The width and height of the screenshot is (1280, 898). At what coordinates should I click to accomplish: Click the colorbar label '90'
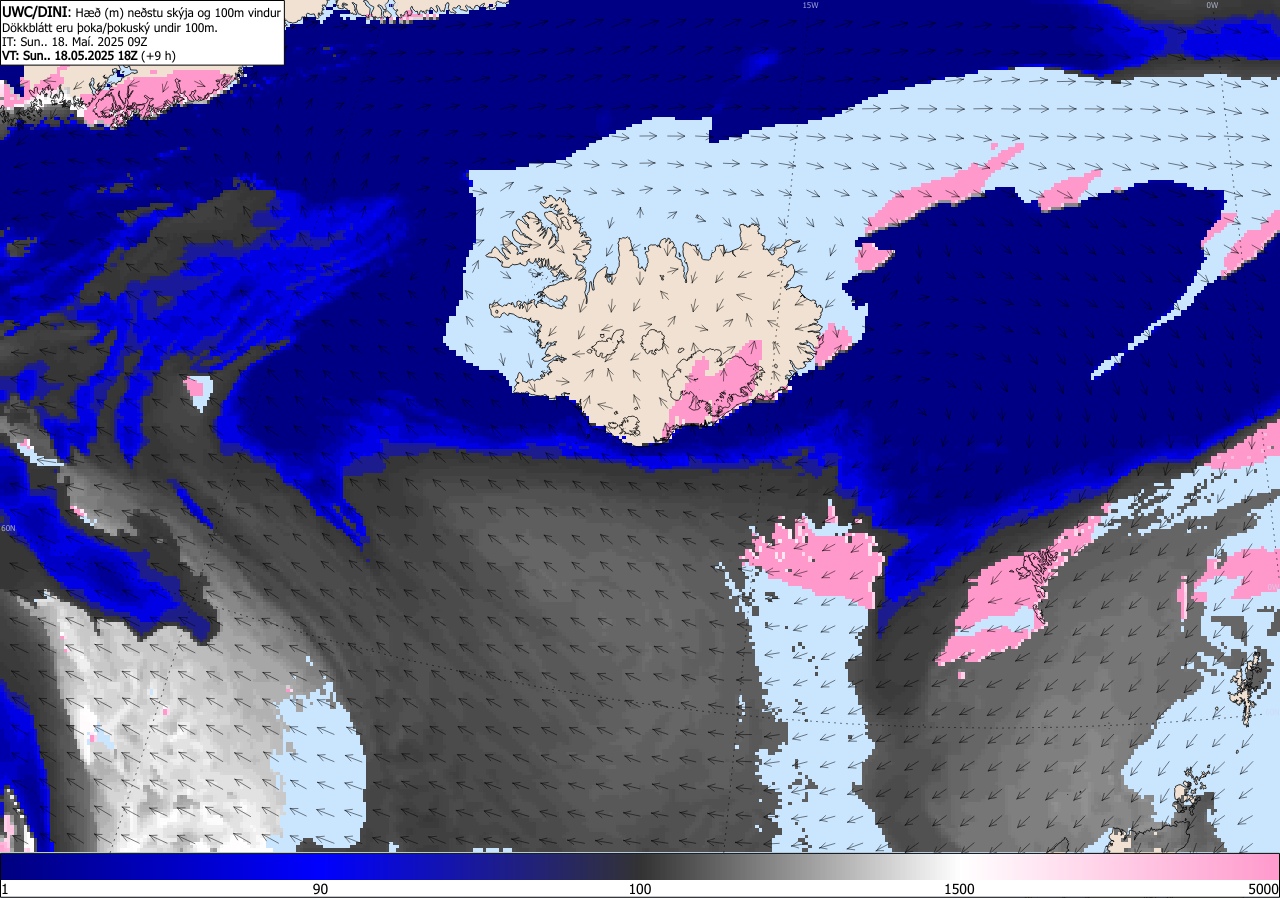(x=320, y=889)
